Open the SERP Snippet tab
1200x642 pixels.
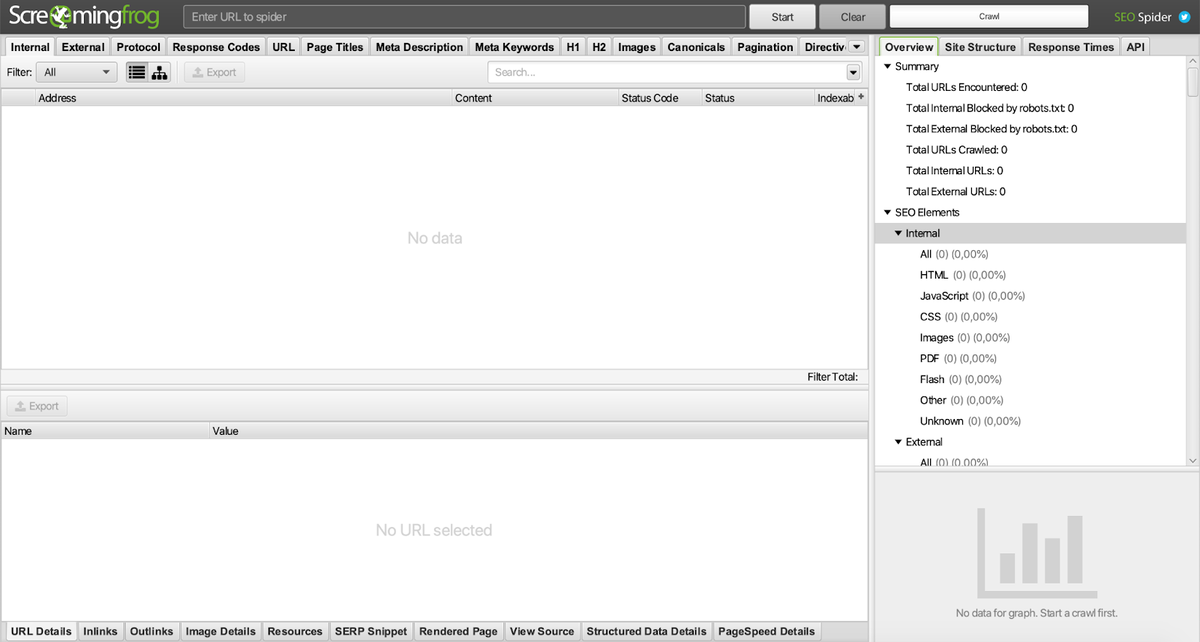click(371, 631)
